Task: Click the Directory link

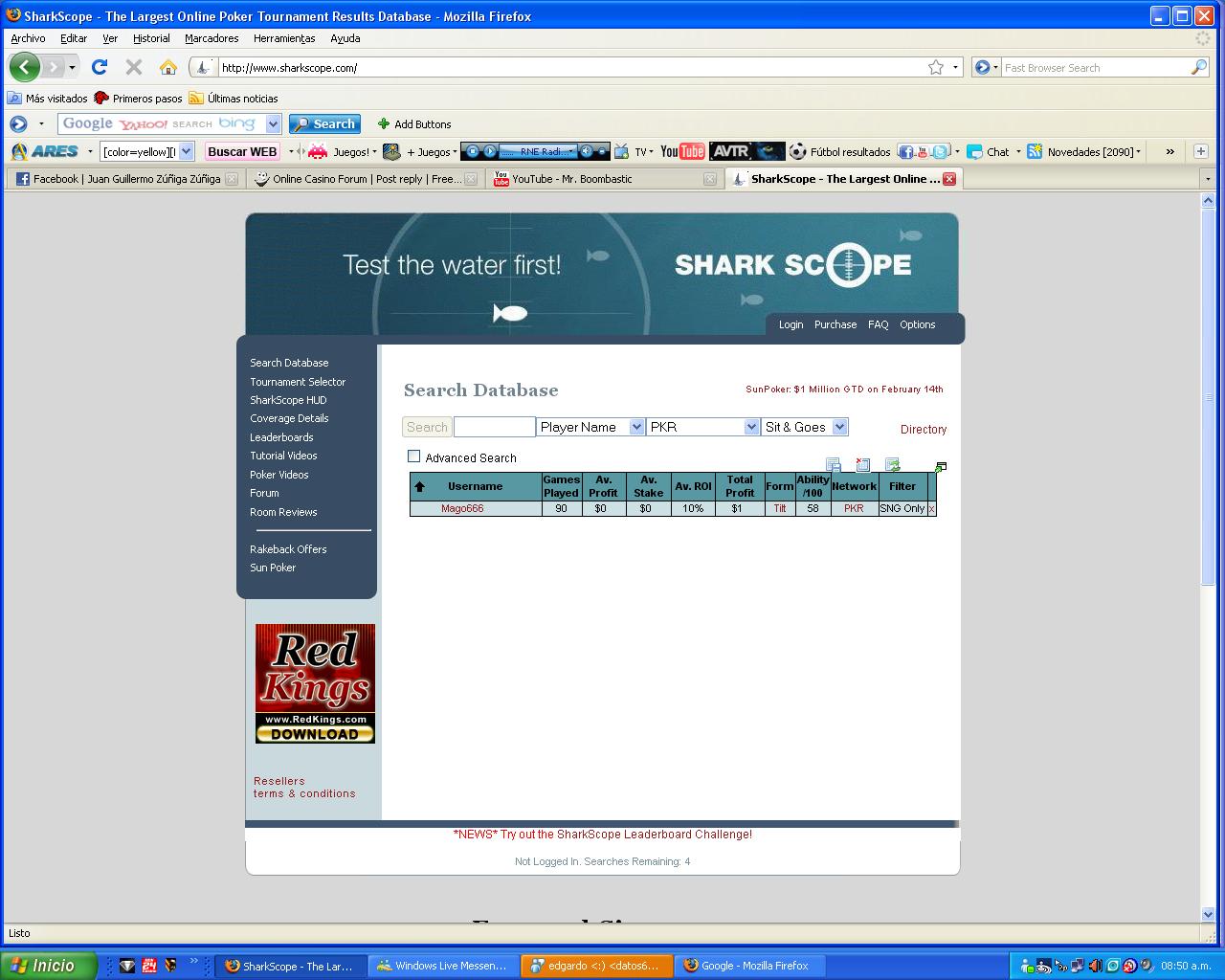Action: click(x=924, y=430)
